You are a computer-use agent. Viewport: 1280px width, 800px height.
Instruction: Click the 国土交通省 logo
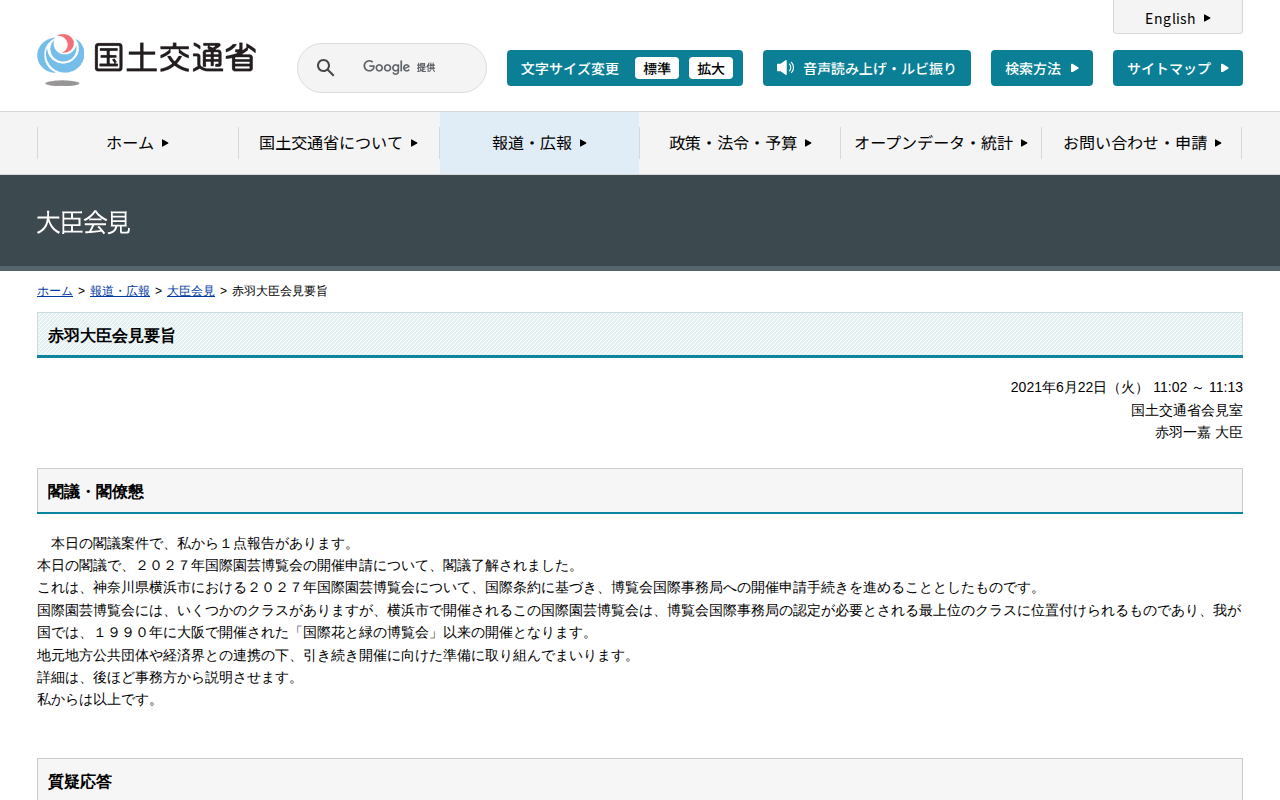[146, 59]
